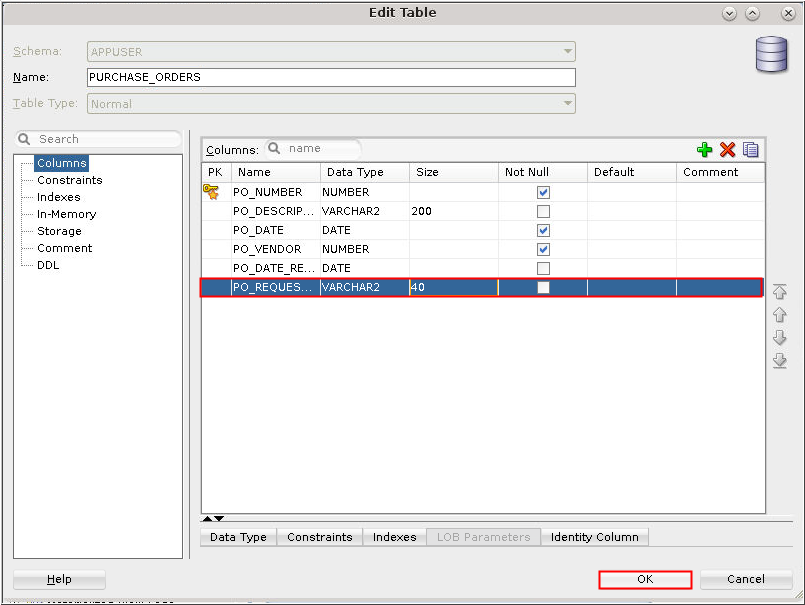Open the Table Type dropdown

[567, 103]
